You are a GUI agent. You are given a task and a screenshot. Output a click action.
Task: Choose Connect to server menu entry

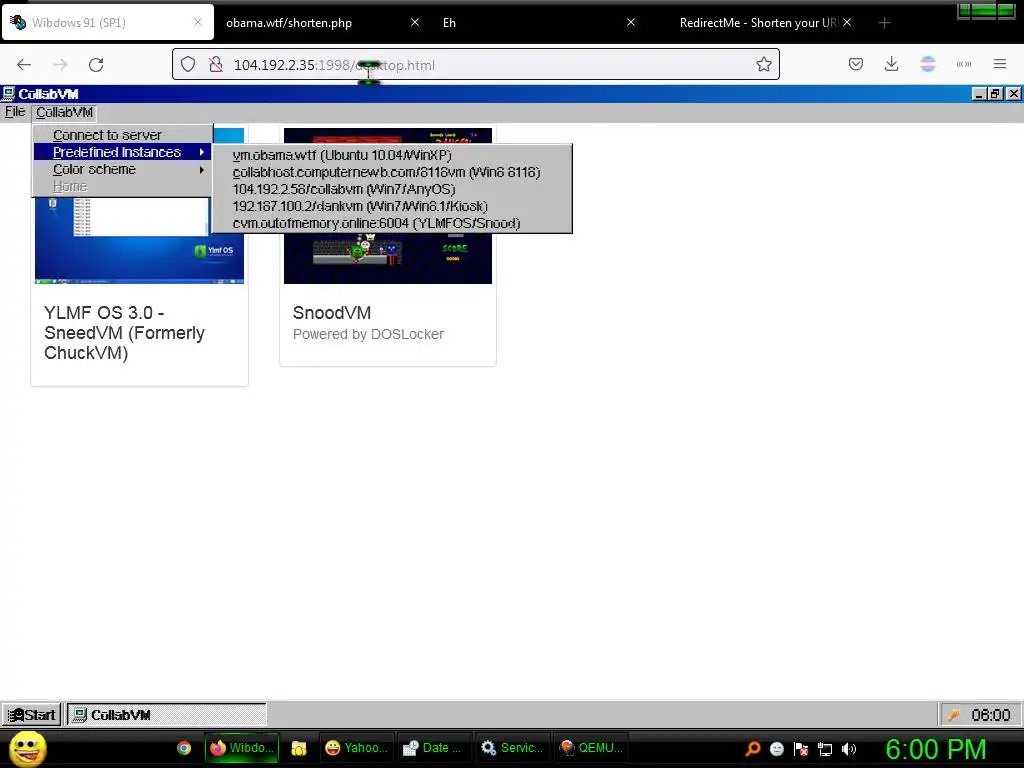click(122, 135)
